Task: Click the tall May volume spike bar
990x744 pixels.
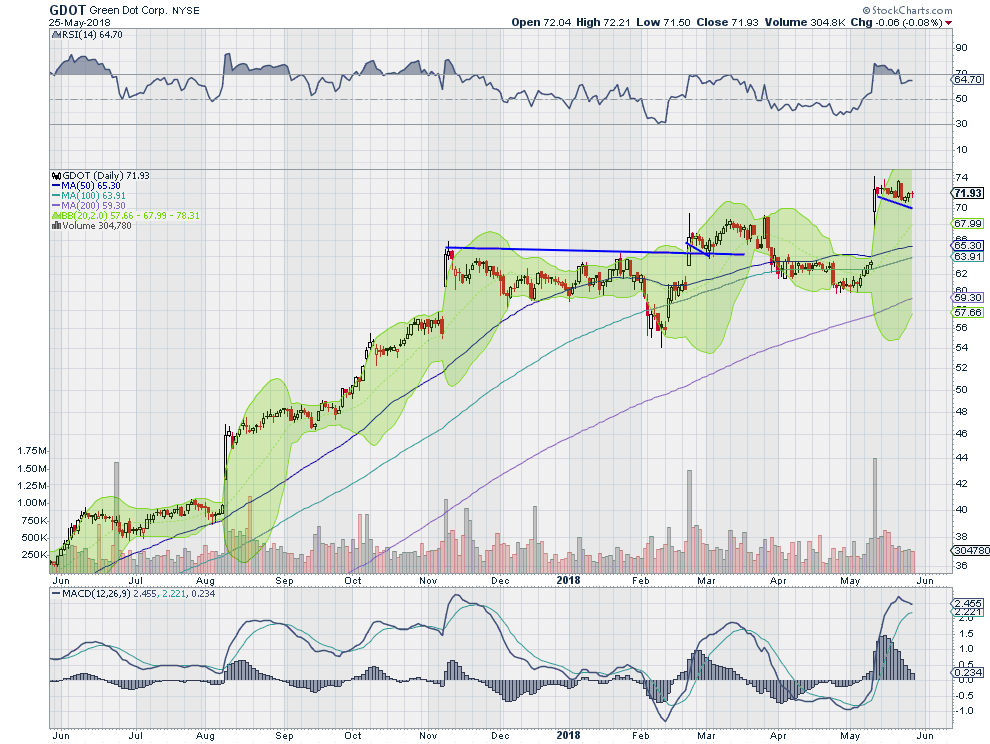Action: [x=875, y=515]
